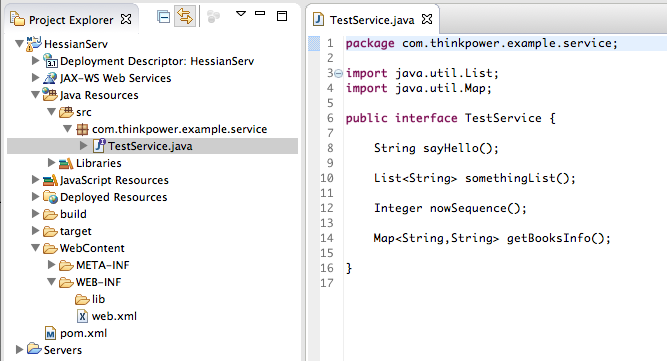Click the Libraries books icon
667x361 pixels.
pyautogui.click(x=66, y=163)
